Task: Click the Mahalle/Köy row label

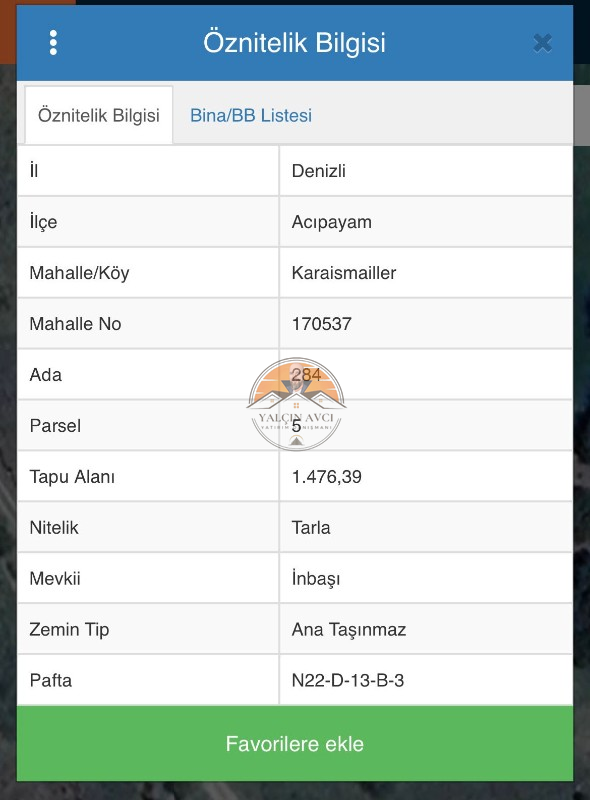Action: coord(79,273)
